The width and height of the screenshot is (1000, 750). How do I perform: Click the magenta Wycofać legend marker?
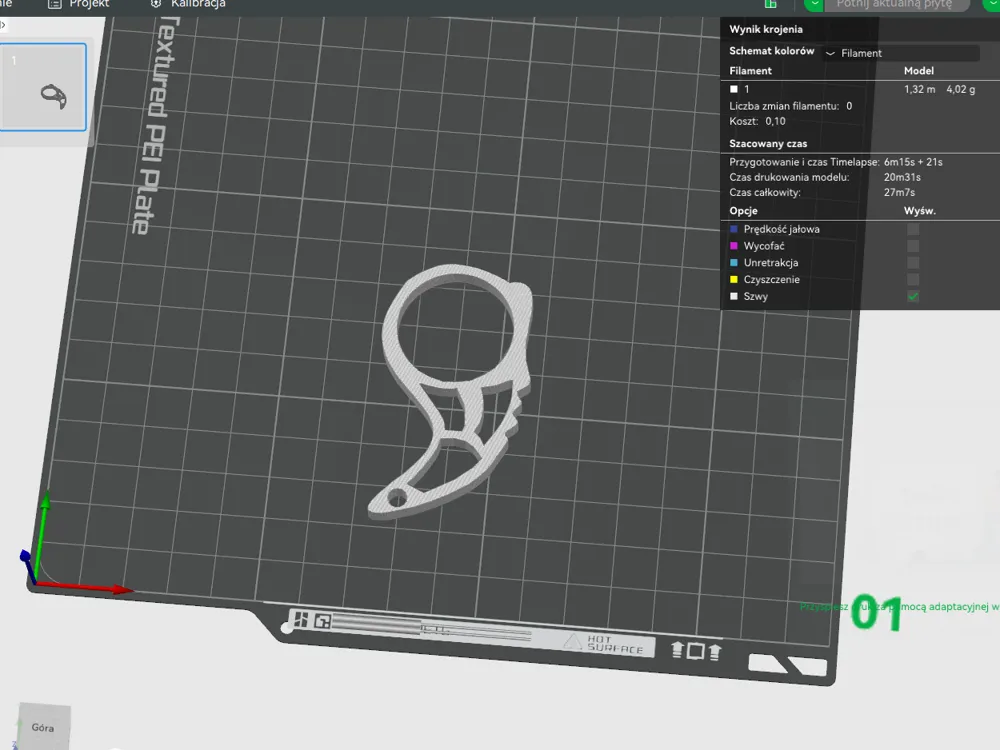[x=733, y=246]
